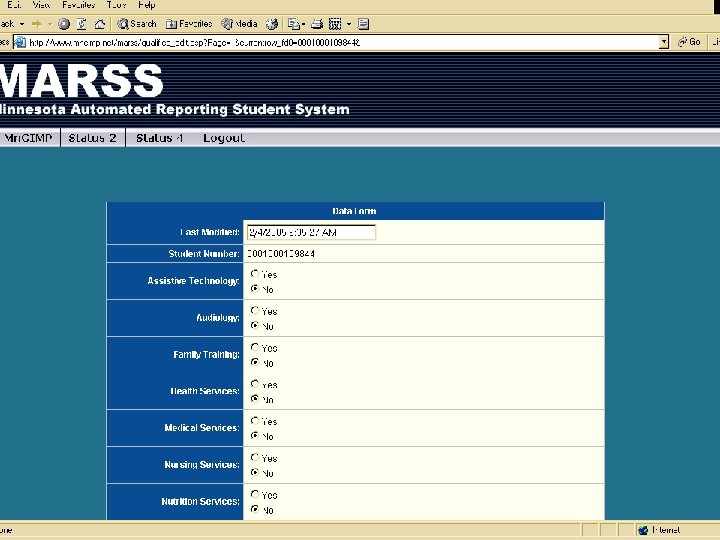Open the View menu
Screen dimensions: 720x540
[x=41, y=5]
